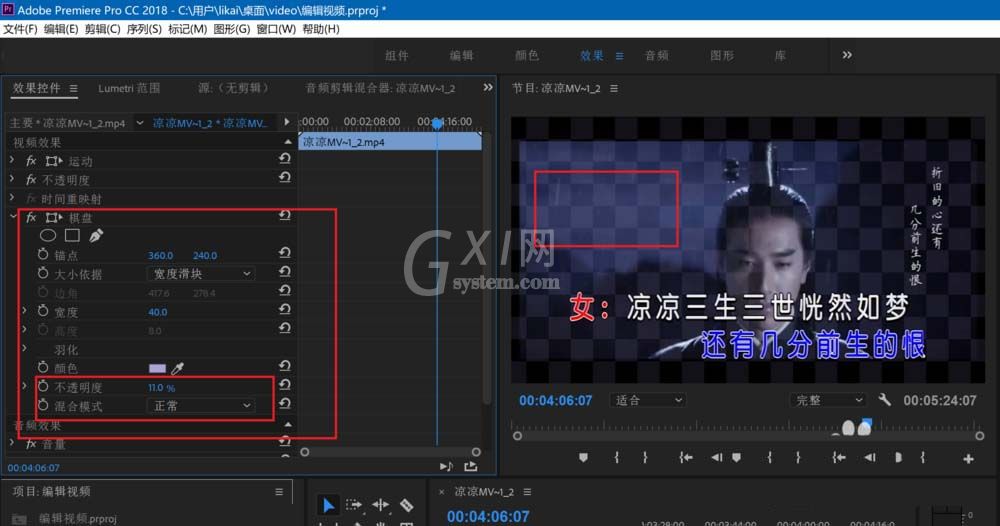
Task: Reset the 锚点 parameter
Action: click(285, 253)
